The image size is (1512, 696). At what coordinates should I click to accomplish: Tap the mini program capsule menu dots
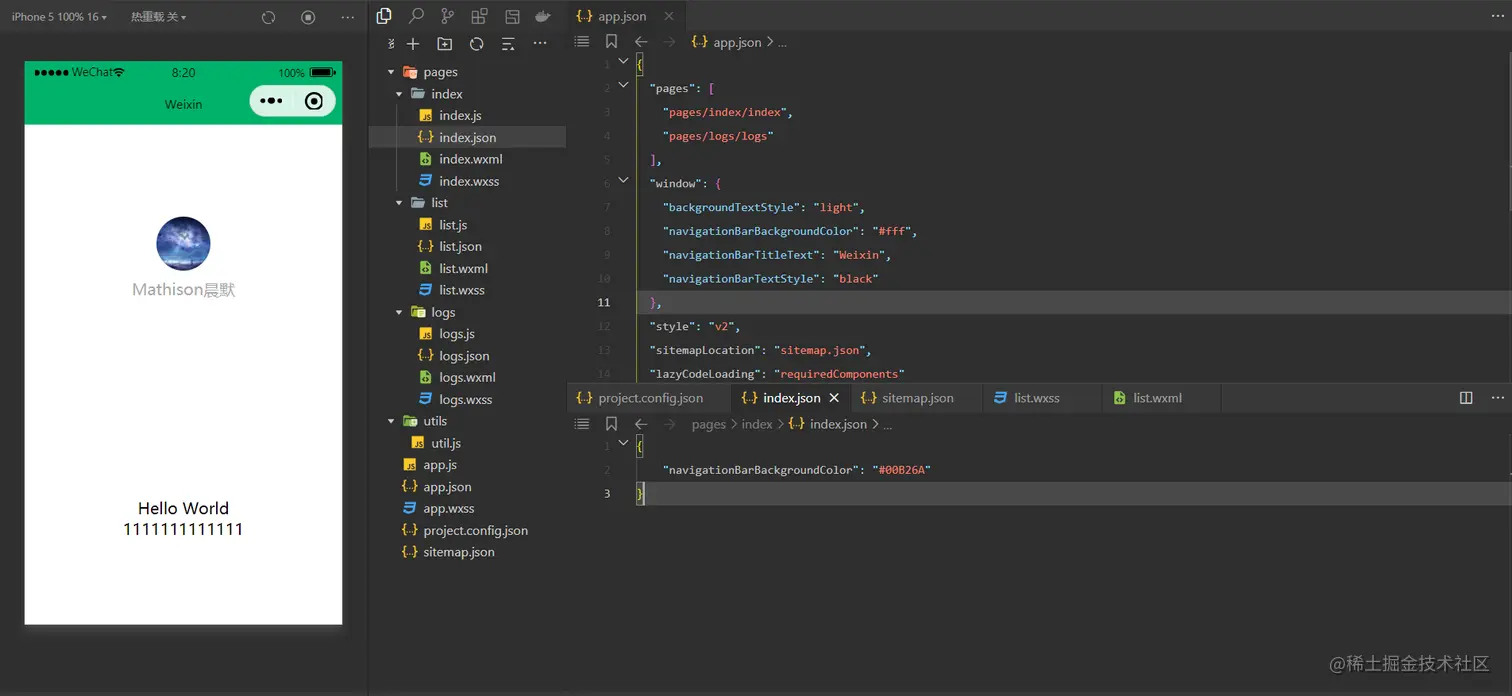coord(271,101)
